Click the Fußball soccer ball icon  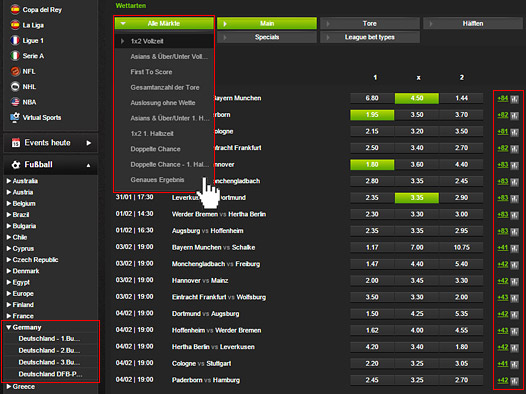[x=16, y=165]
